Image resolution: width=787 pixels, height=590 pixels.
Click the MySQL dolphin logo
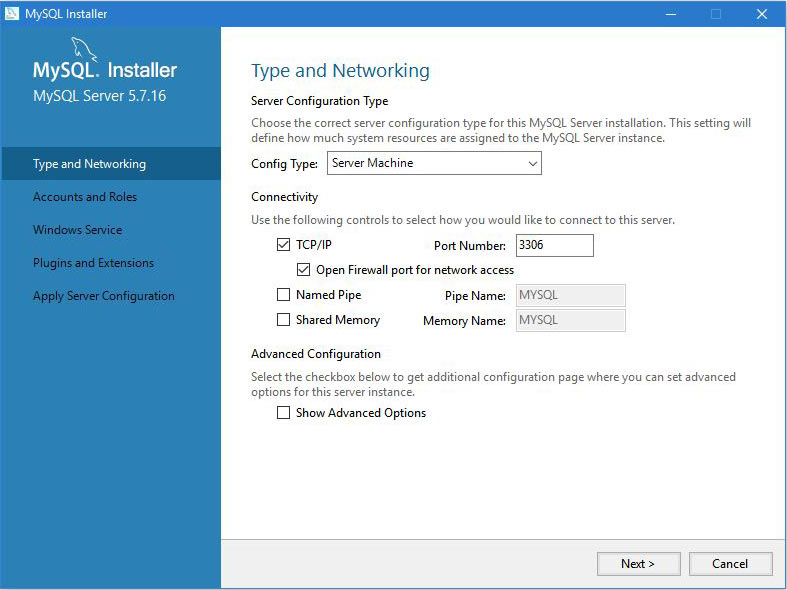(84, 50)
